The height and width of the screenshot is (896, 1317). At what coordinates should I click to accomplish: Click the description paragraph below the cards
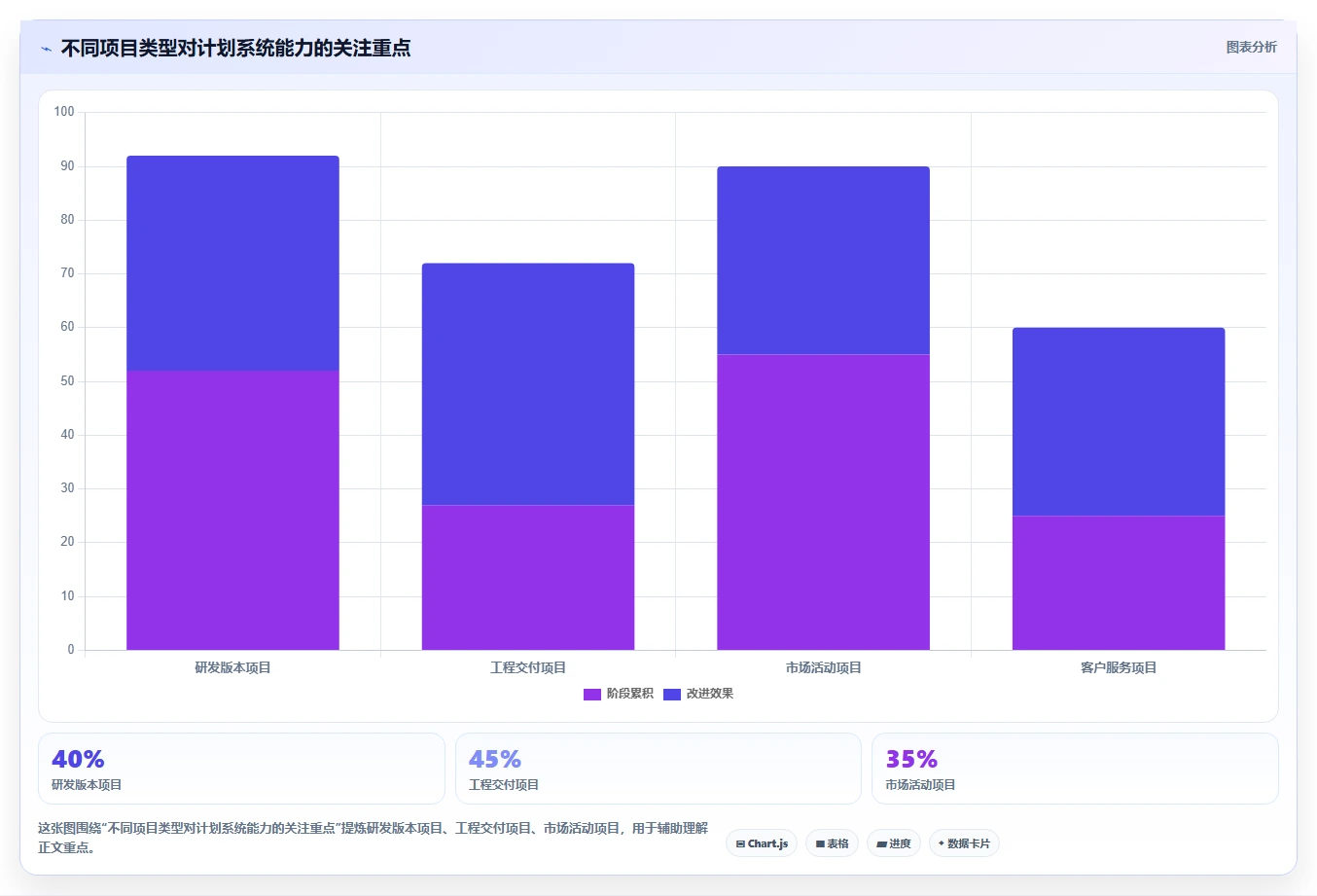tap(374, 838)
